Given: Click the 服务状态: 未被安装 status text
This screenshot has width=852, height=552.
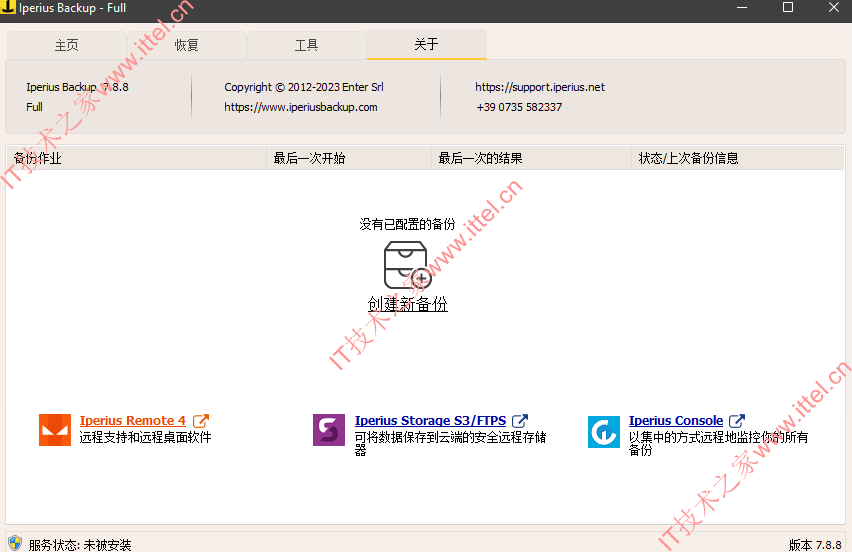Looking at the screenshot, I should coord(80,545).
